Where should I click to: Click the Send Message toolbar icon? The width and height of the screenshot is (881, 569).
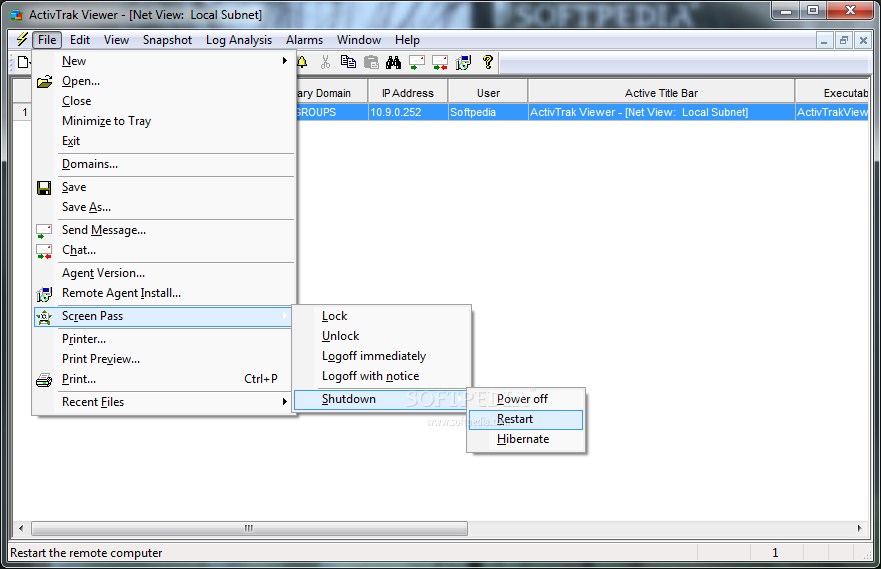pos(417,62)
